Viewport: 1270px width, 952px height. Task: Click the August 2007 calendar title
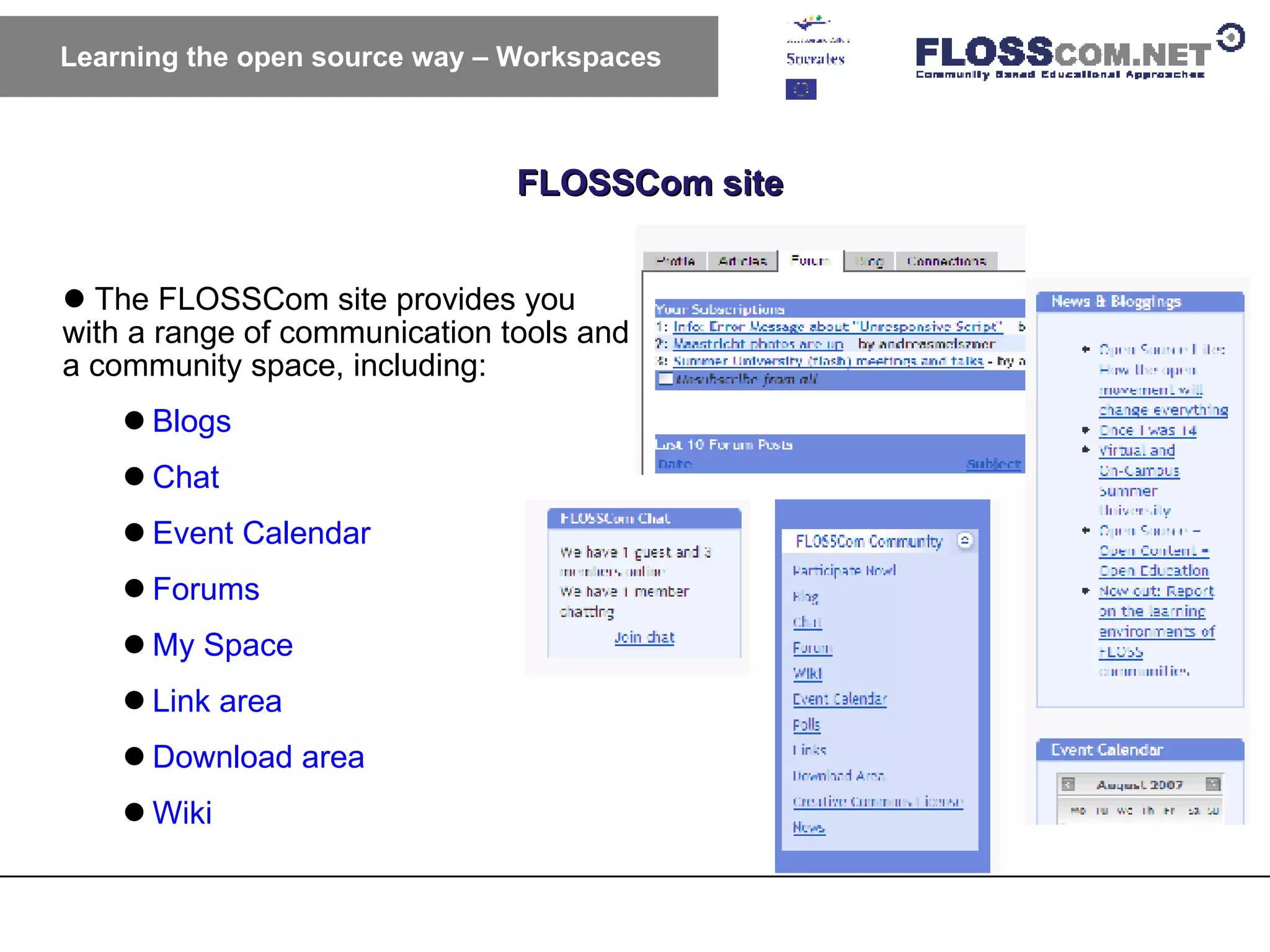tap(1140, 785)
